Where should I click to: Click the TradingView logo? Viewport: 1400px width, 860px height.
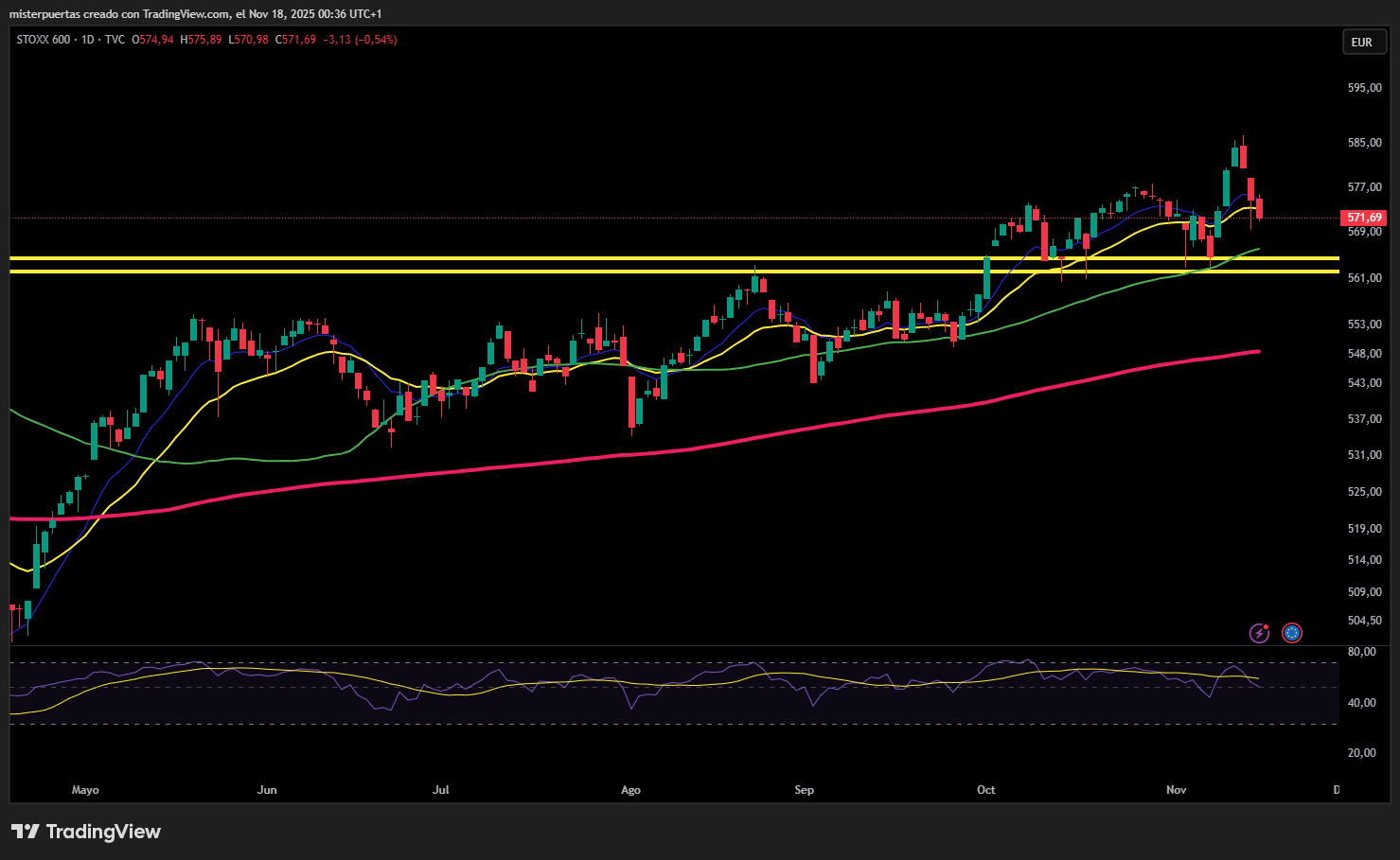86,832
